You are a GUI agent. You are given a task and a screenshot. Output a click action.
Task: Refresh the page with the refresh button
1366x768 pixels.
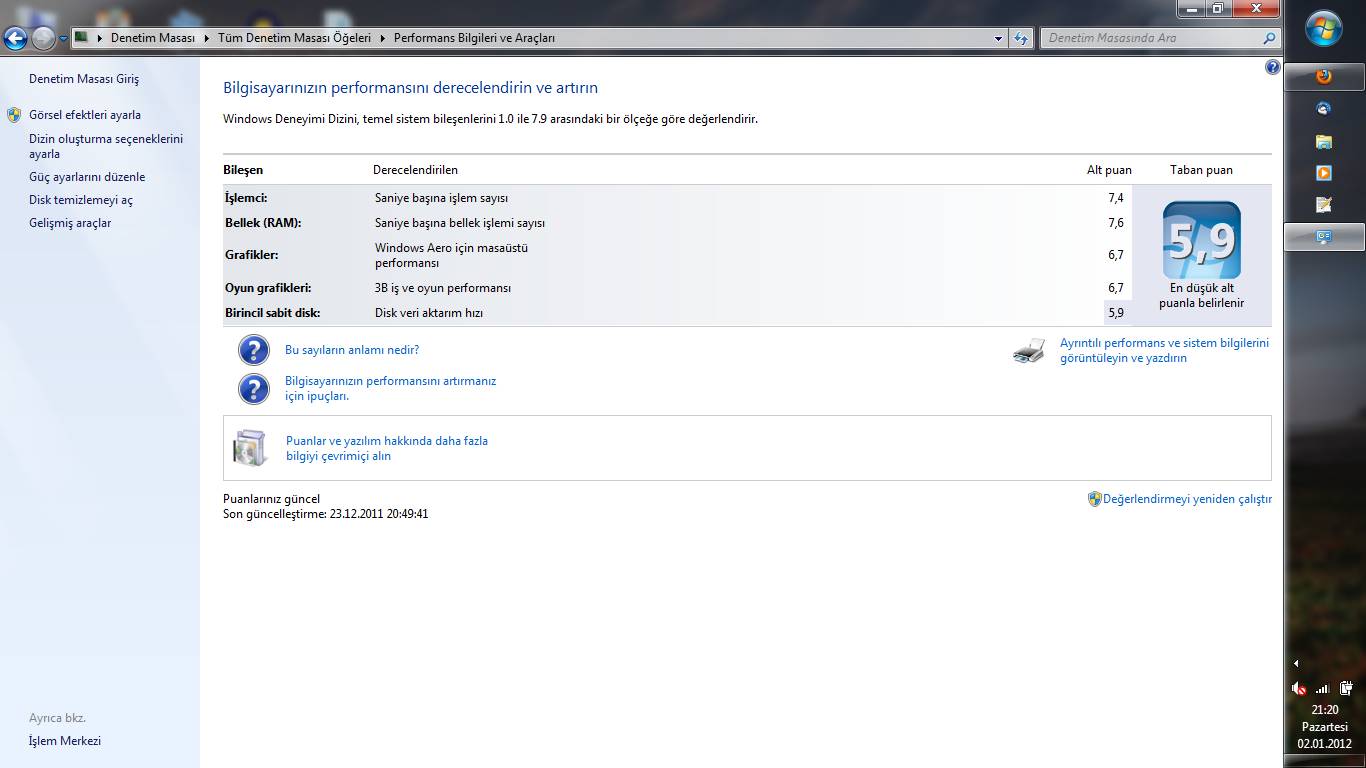[1021, 38]
